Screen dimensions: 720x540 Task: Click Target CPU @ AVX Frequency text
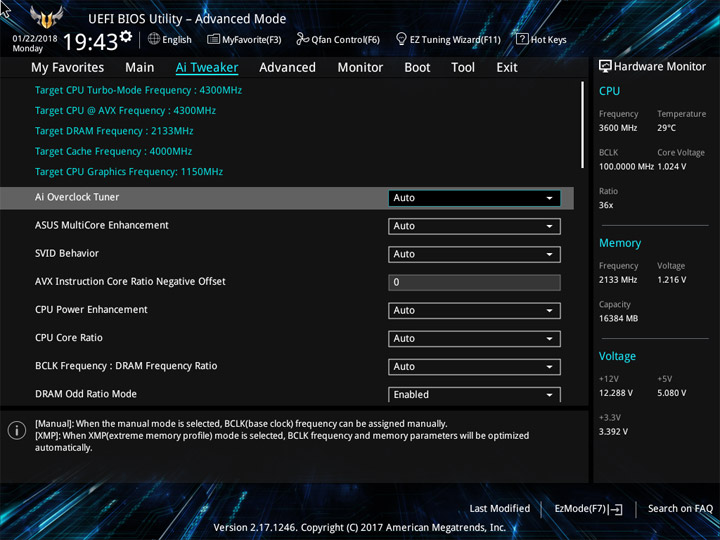click(125, 111)
